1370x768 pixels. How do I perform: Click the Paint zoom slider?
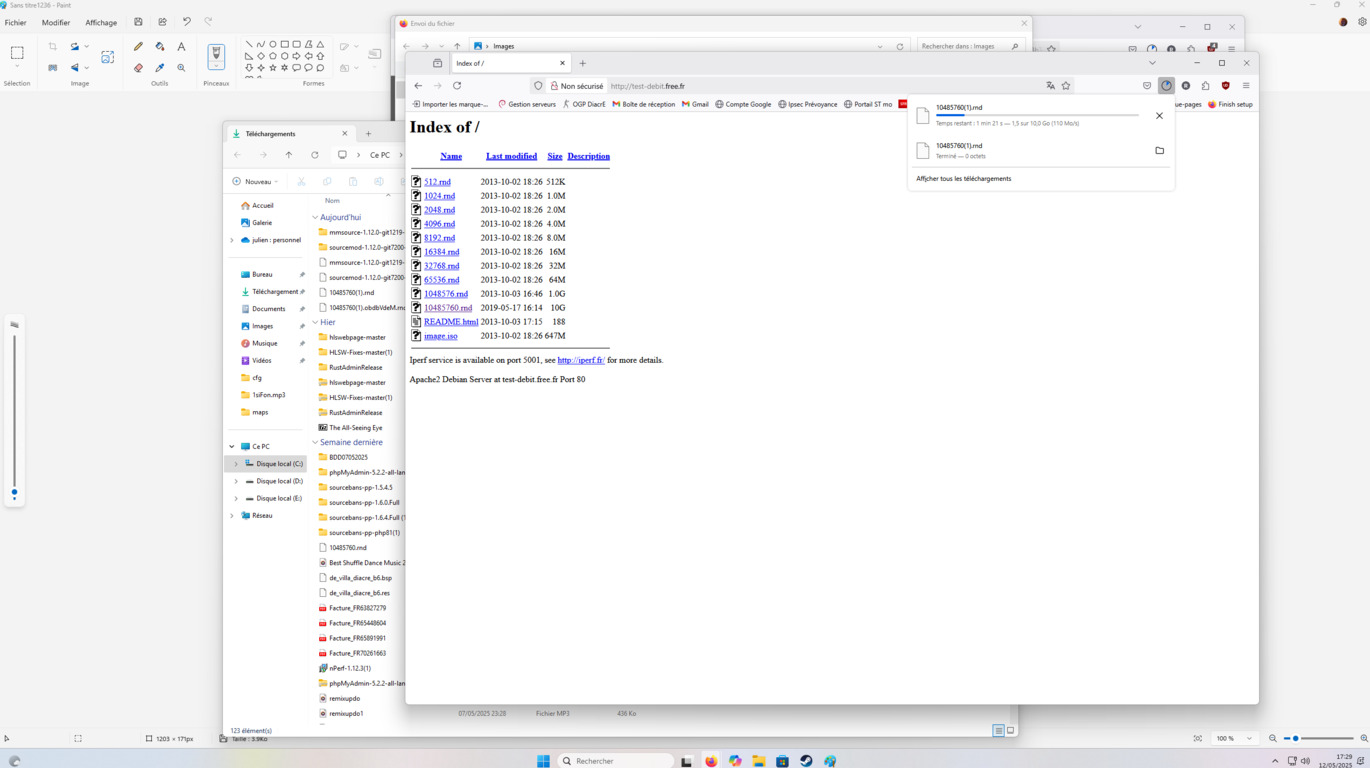click(x=1318, y=739)
